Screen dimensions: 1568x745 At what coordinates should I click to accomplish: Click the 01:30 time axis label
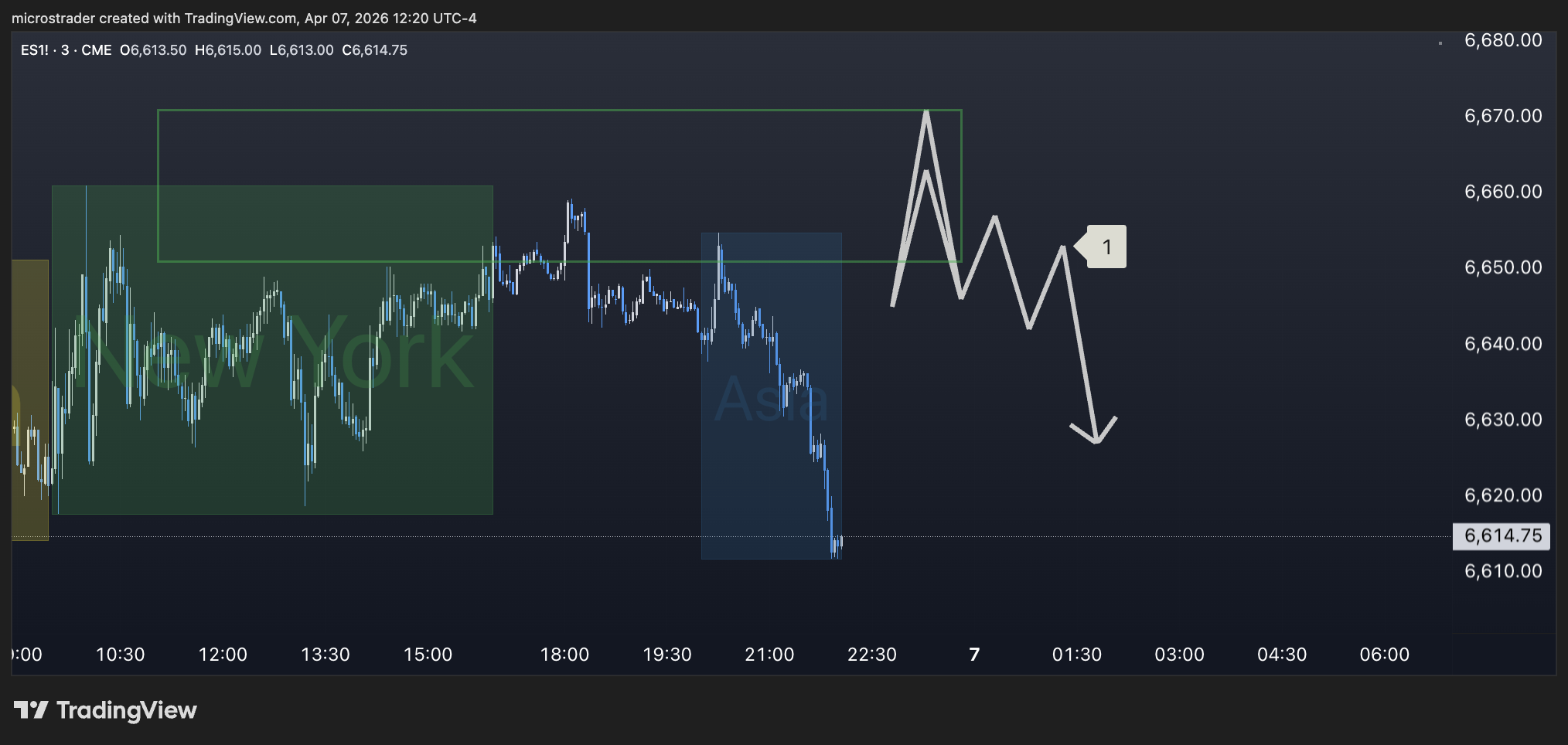[1077, 655]
